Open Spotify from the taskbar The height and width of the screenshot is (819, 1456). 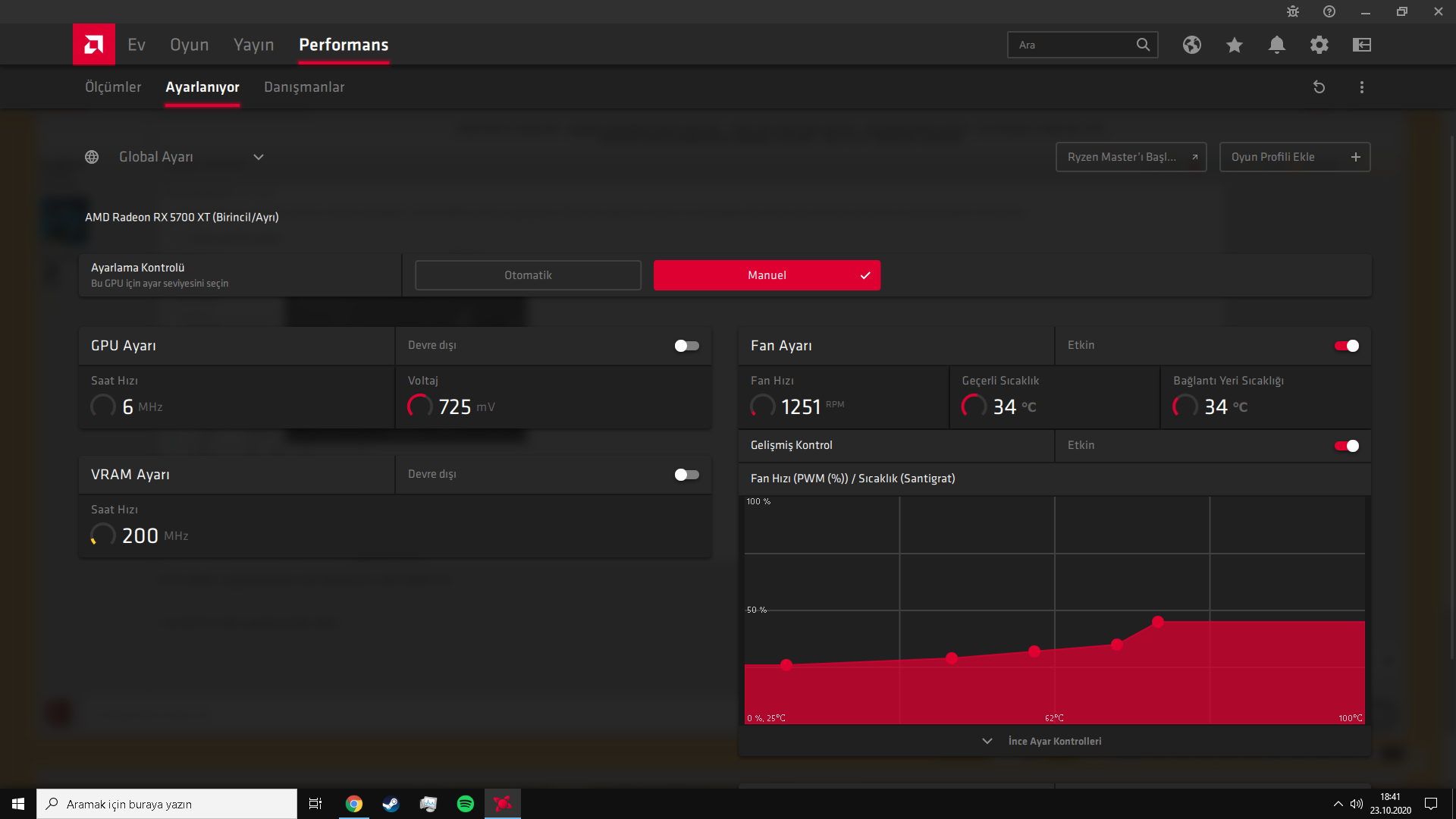[466, 804]
